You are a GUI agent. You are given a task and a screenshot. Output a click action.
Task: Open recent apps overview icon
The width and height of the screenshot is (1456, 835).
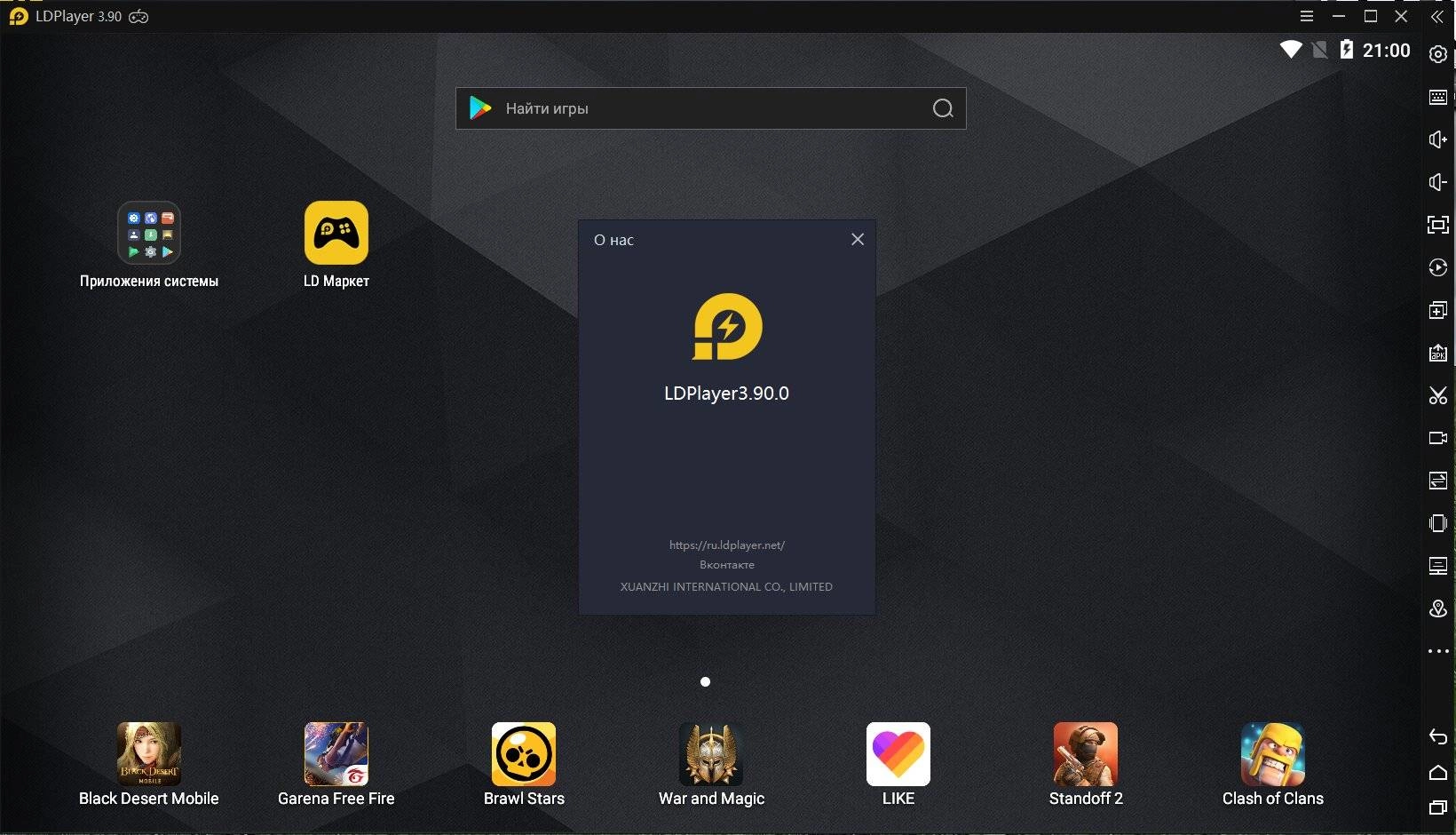(x=1437, y=807)
